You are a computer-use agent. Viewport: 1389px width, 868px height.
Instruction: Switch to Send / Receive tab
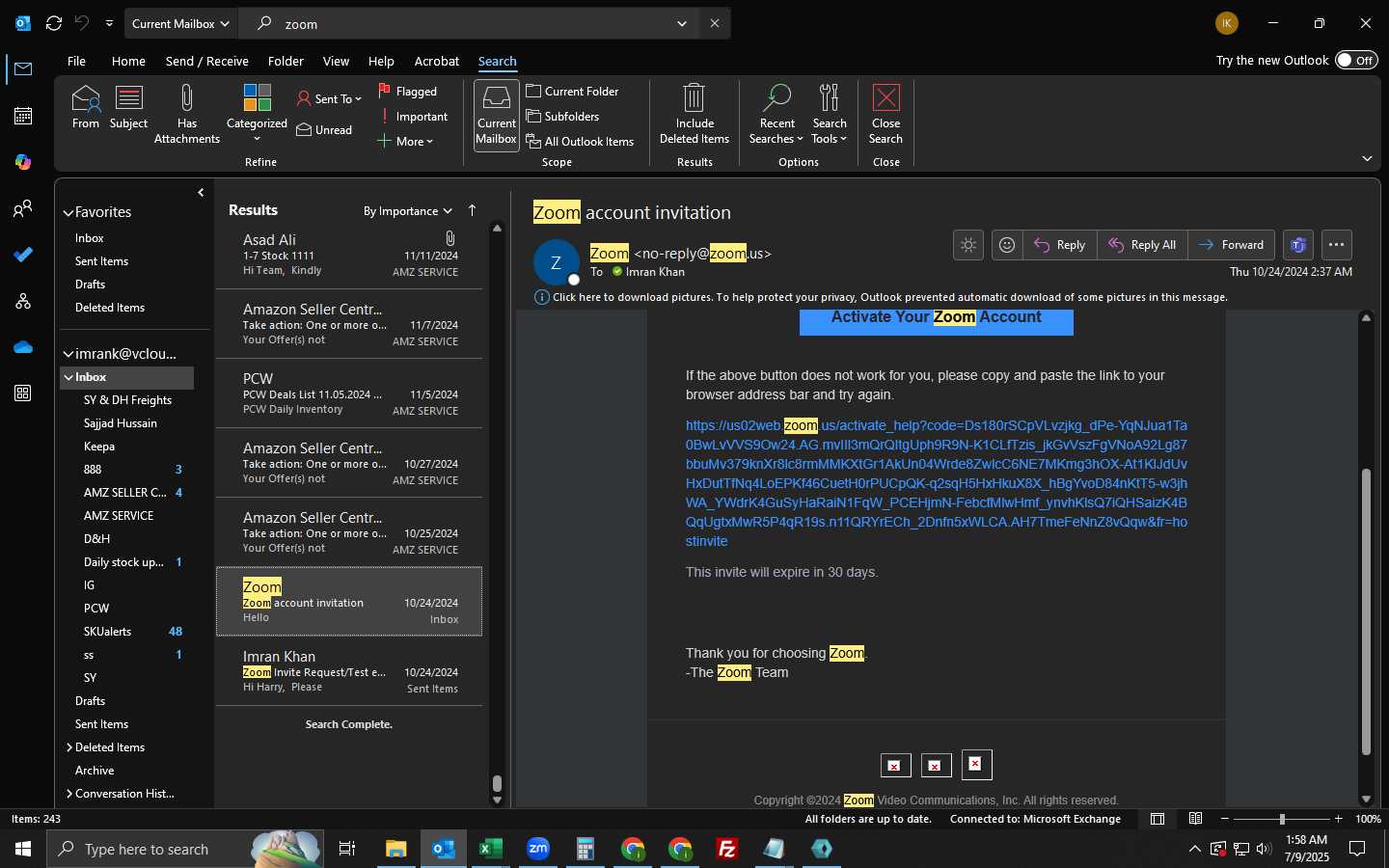207,61
